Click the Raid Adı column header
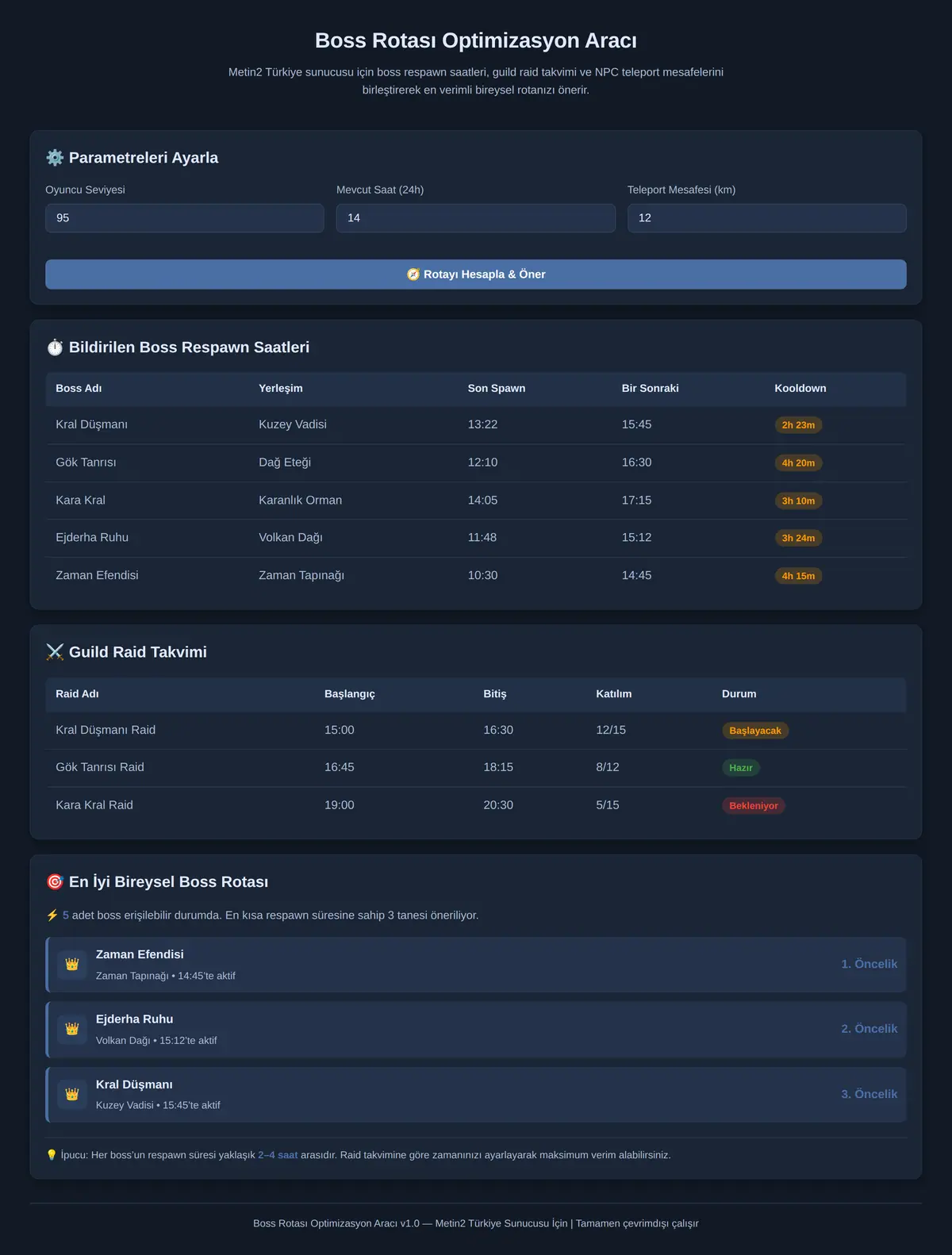952x1255 pixels. click(x=77, y=694)
